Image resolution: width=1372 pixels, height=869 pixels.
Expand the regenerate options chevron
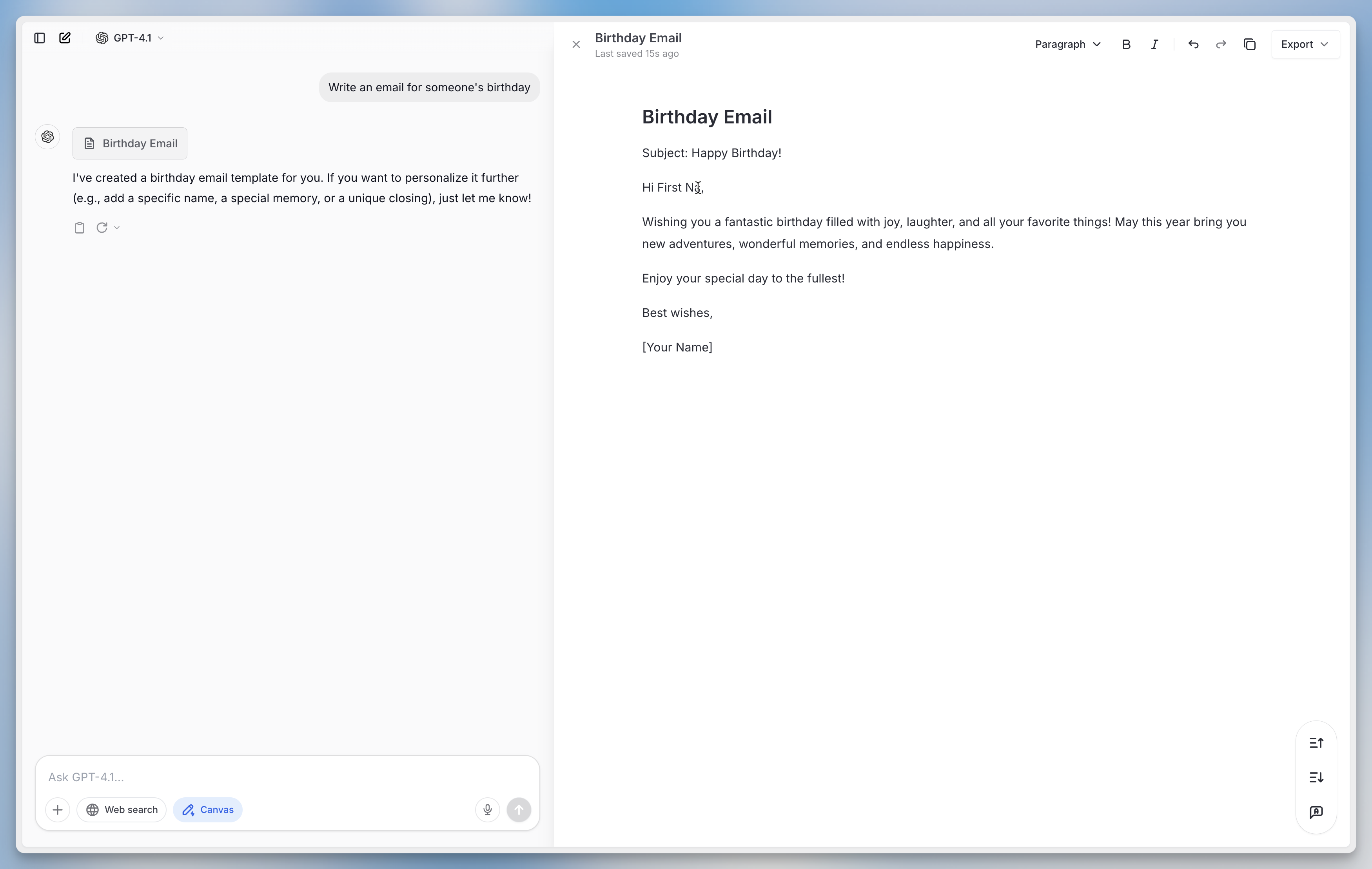(117, 228)
